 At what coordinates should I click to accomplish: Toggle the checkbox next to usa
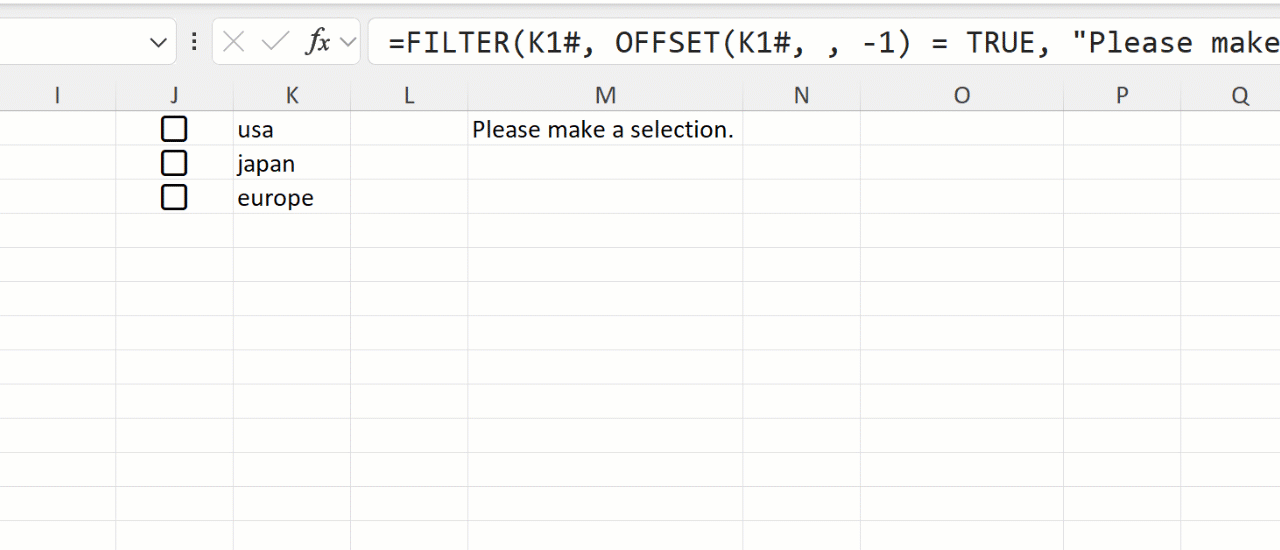pos(174,129)
